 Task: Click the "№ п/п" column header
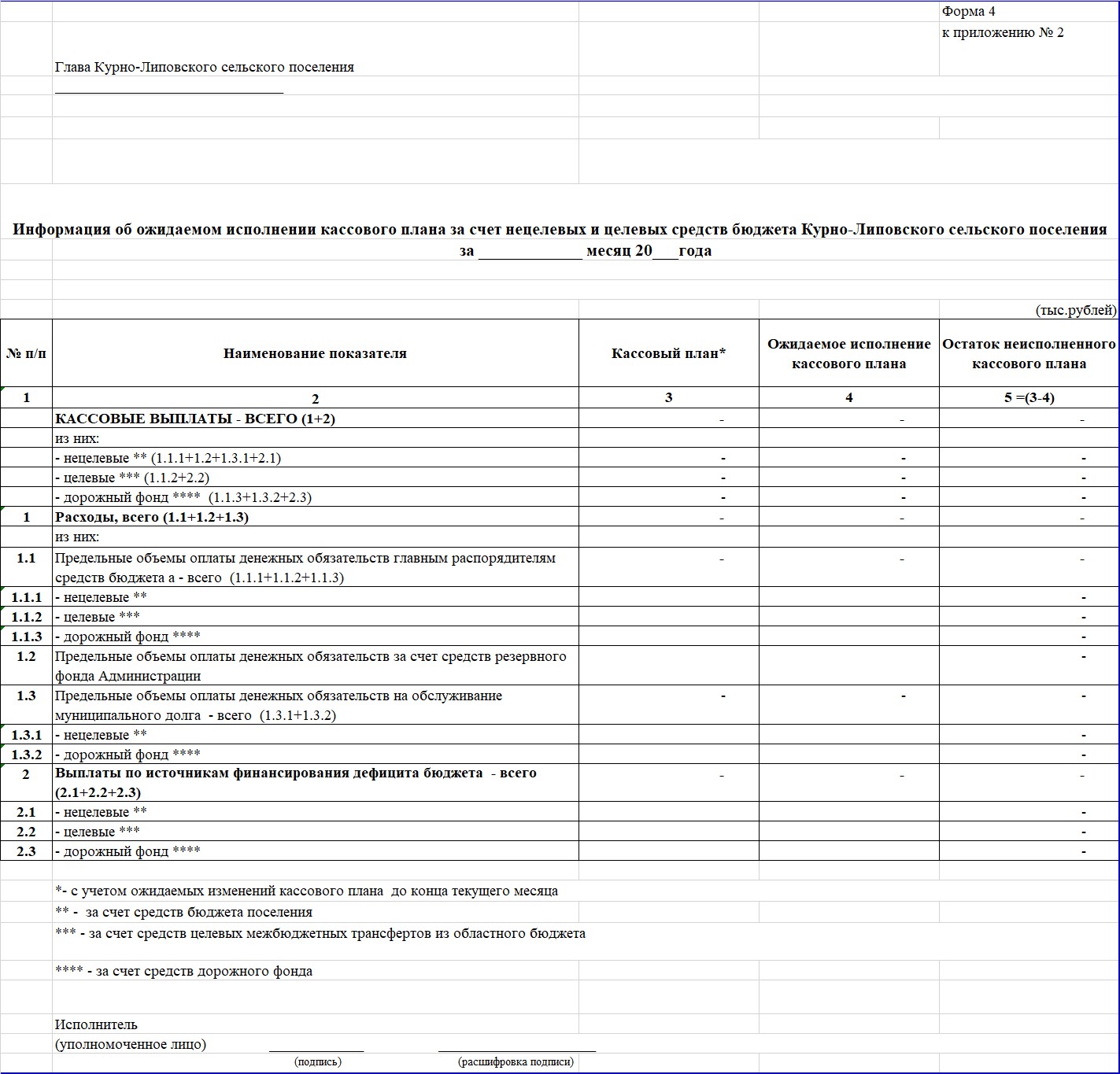pyautogui.click(x=26, y=353)
